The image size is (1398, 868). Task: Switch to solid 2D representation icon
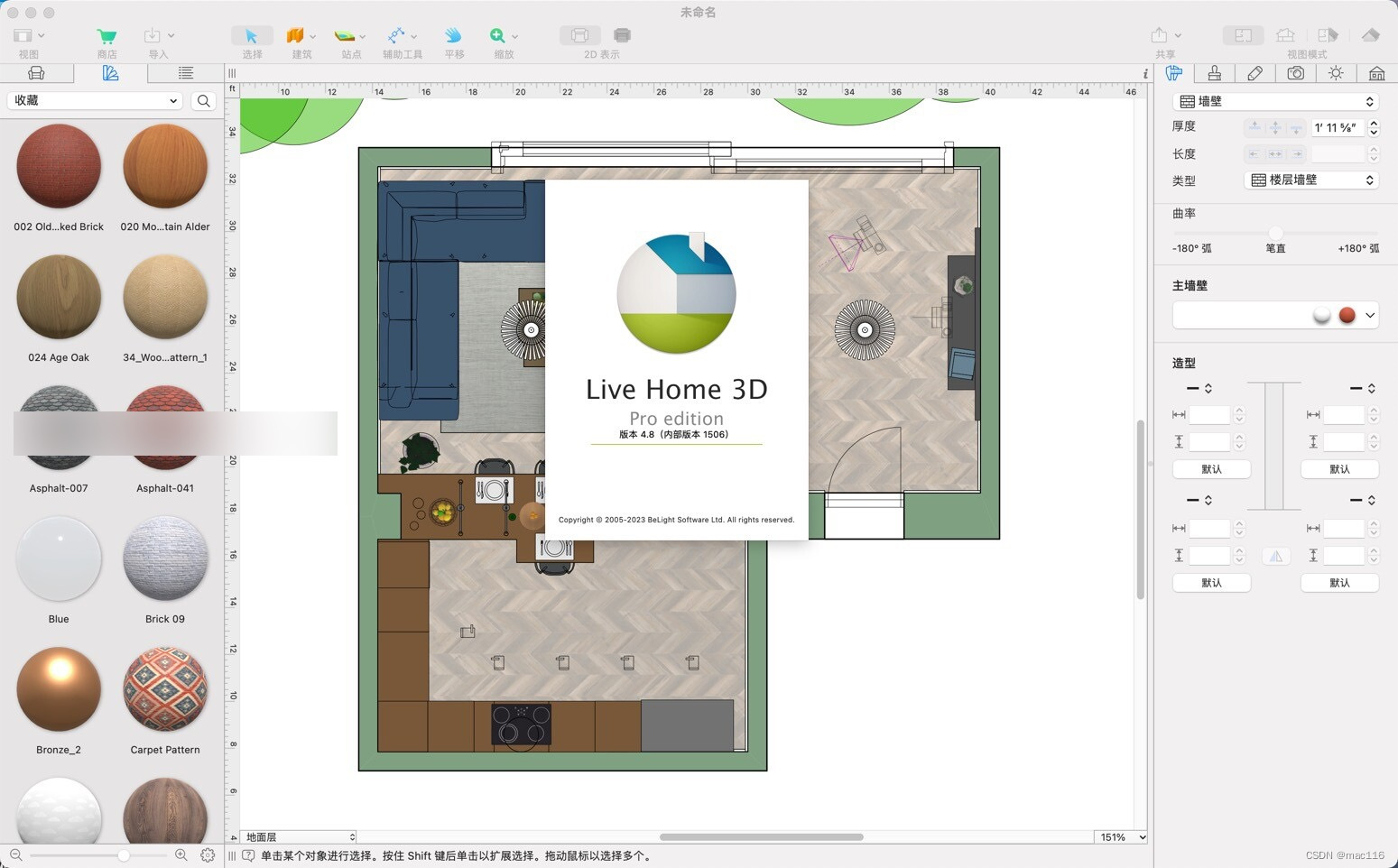[622, 35]
